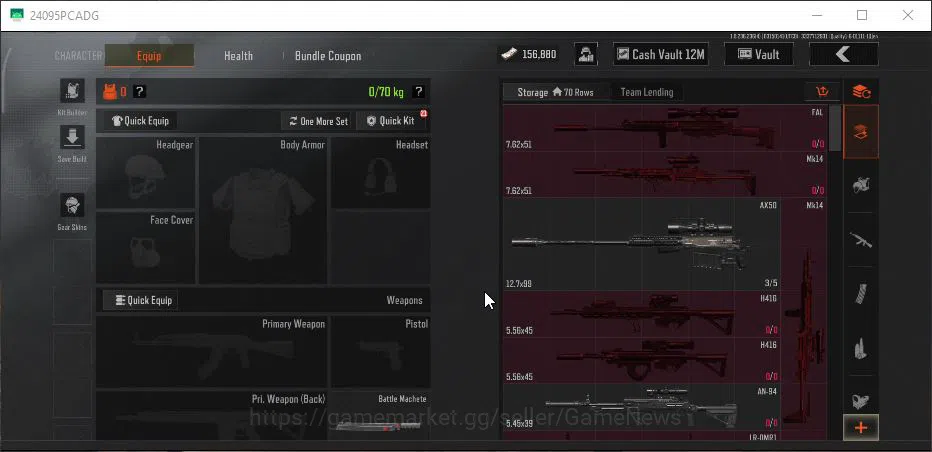Open the Team Lending tab
The width and height of the screenshot is (932, 452).
click(x=647, y=92)
